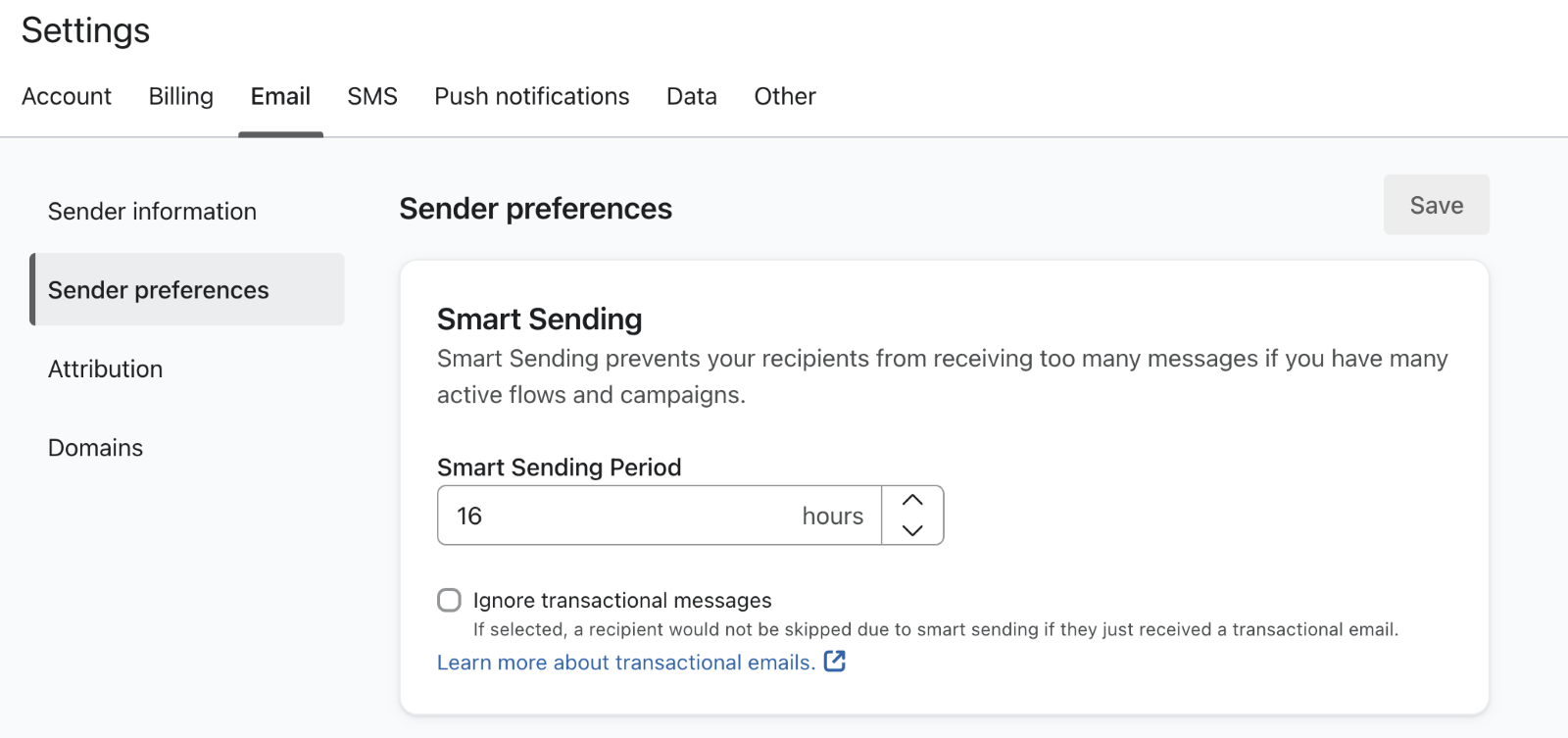Enable Ignore transactional messages checkbox
Screen dimensions: 1568x738
coord(449,600)
